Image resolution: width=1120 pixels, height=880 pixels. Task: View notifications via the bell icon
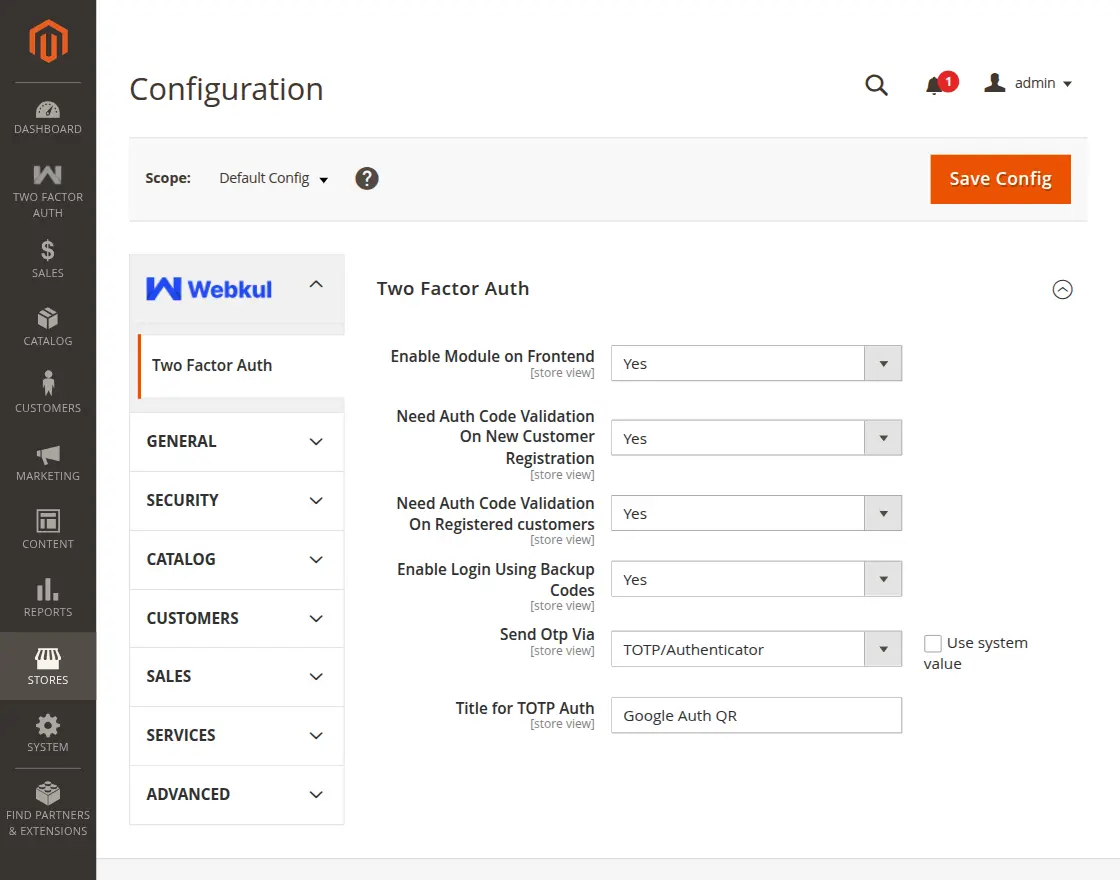[936, 85]
